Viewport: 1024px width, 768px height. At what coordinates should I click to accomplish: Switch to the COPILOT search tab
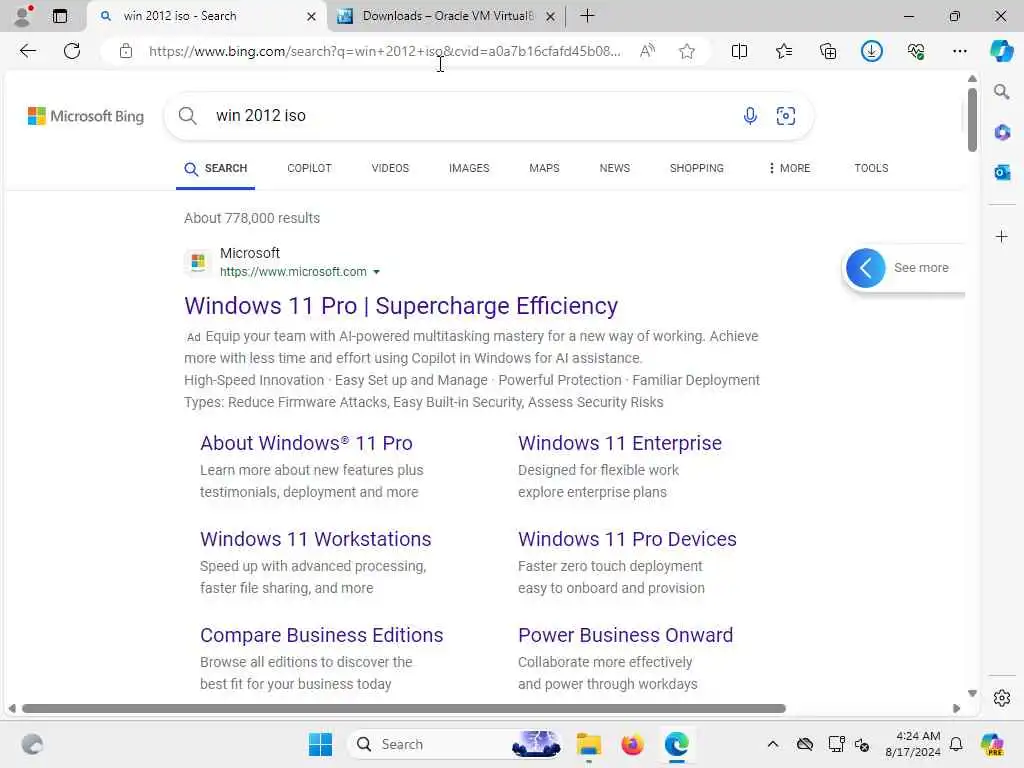tap(309, 168)
